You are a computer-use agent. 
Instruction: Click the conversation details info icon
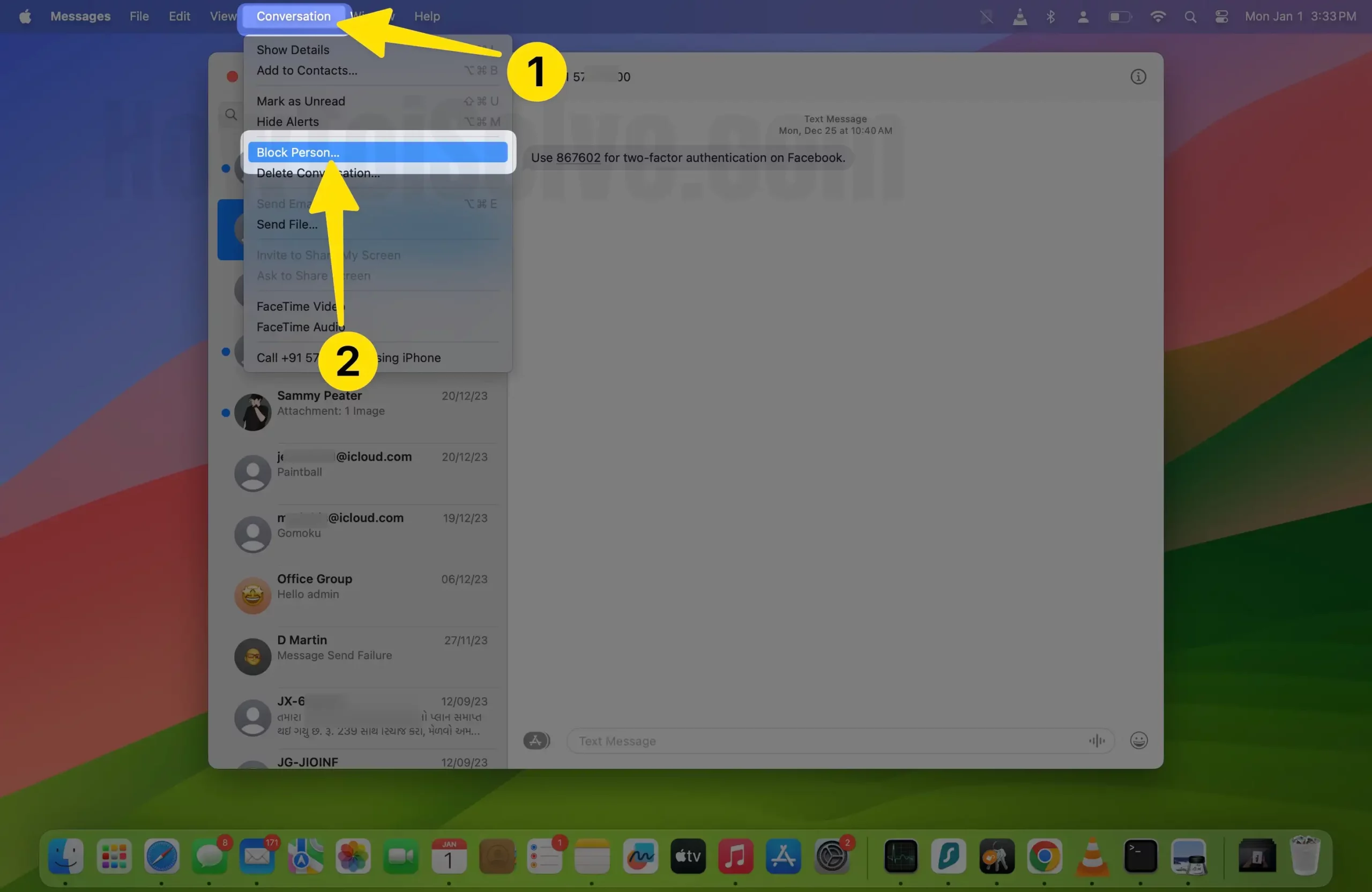pyautogui.click(x=1137, y=77)
